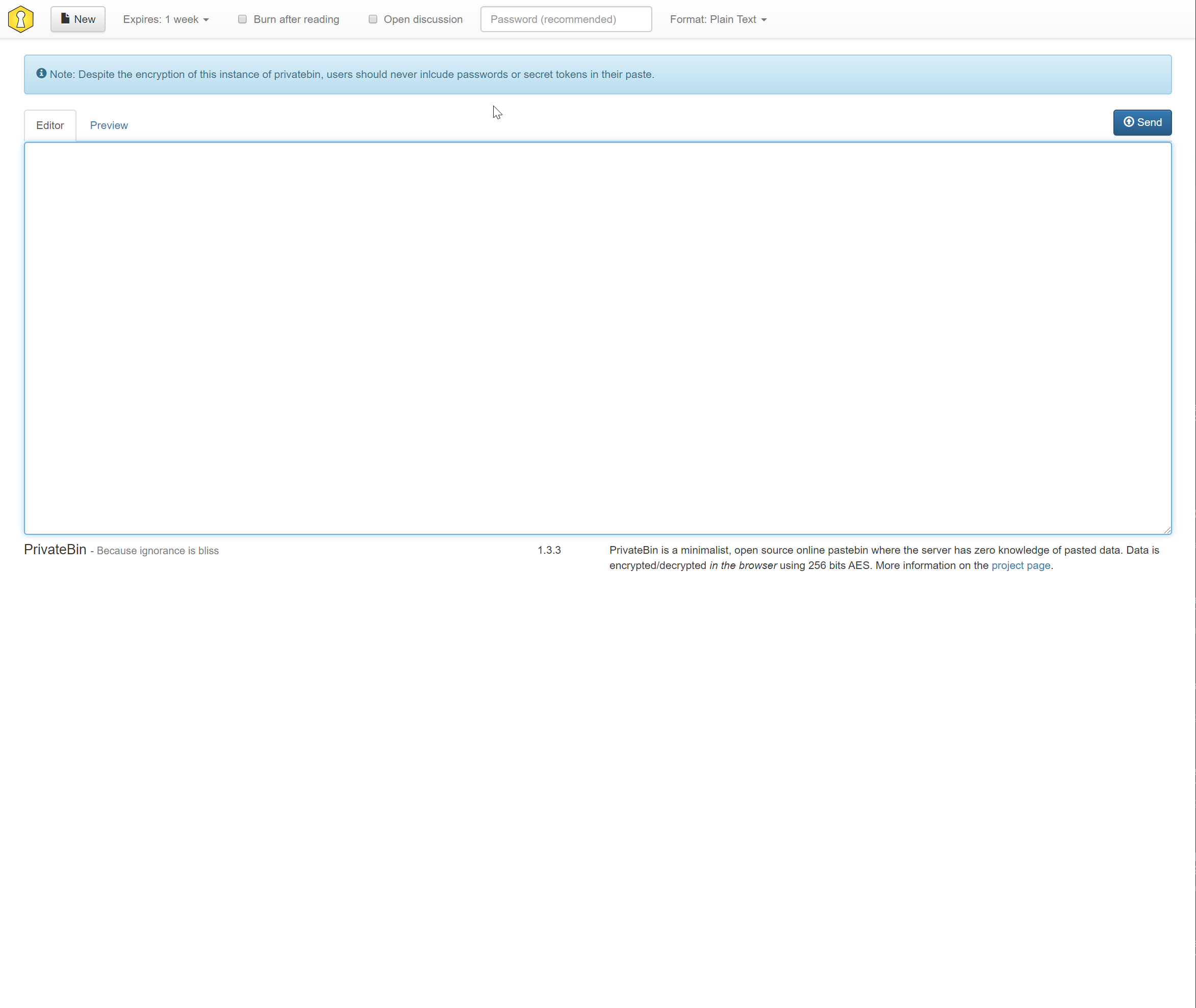Click the upload arrow icon on Send
The height and width of the screenshot is (1008, 1196).
1129,122
